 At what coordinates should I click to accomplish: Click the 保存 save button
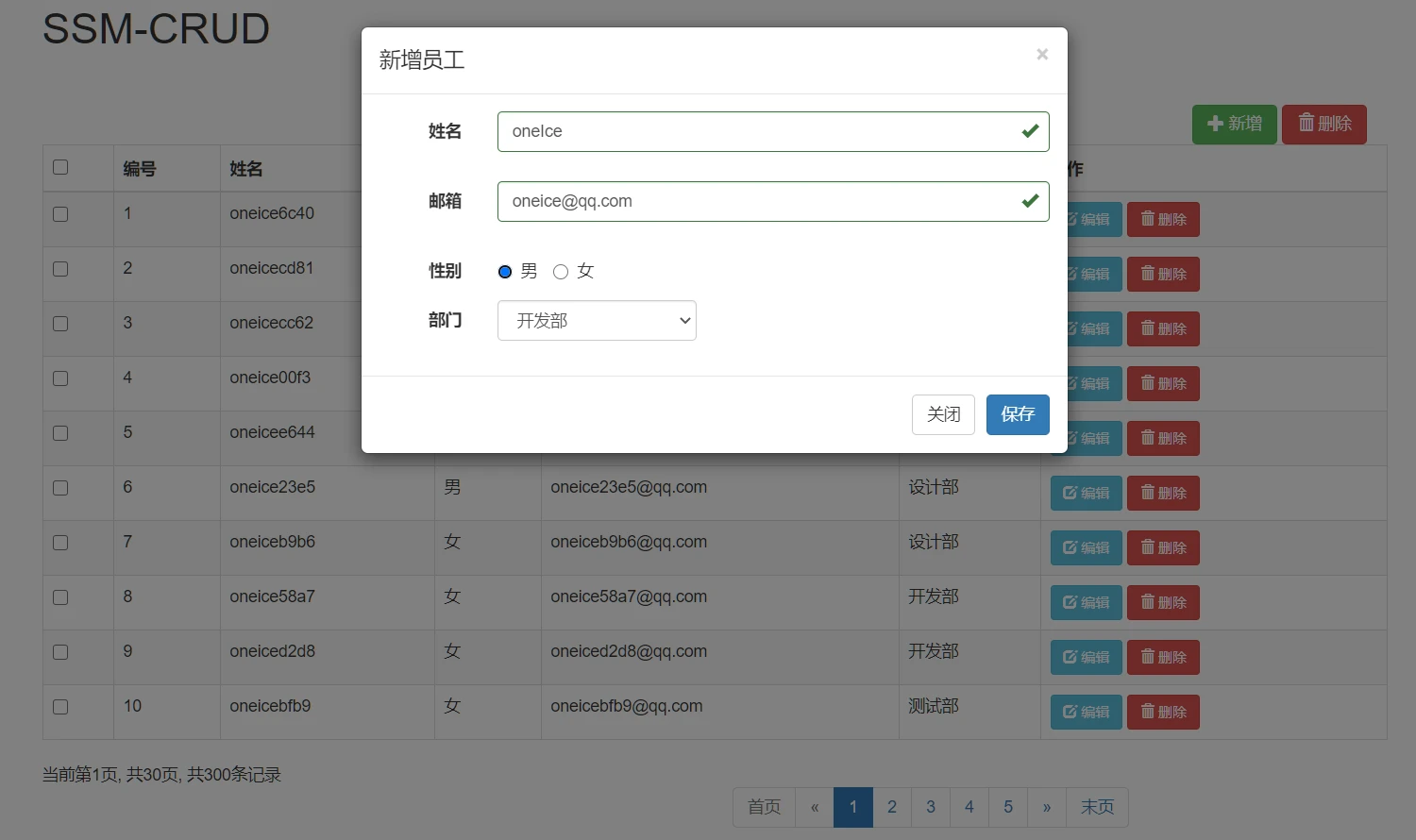coord(1018,414)
